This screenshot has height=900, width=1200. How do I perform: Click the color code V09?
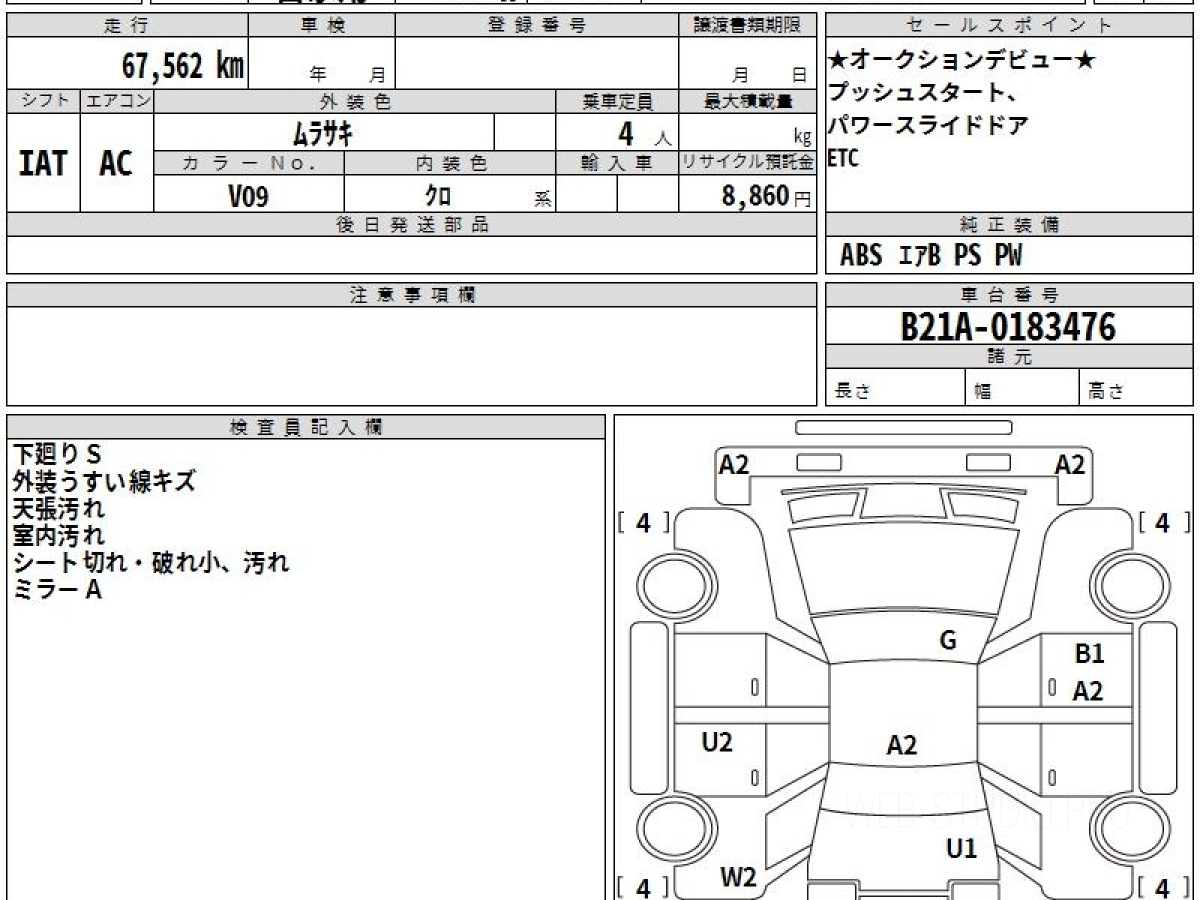(x=249, y=196)
